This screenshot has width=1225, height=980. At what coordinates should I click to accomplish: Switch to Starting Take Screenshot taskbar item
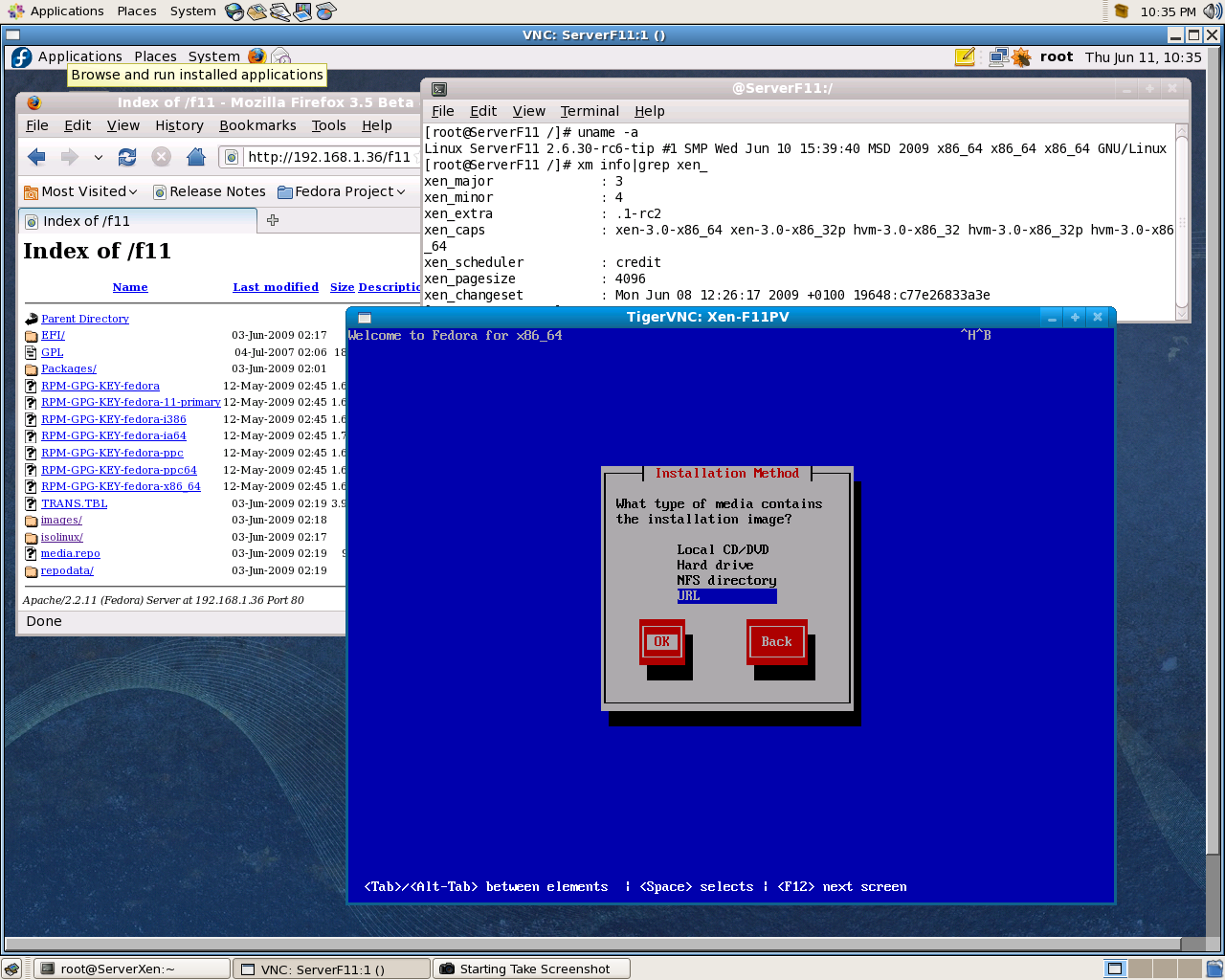point(531,969)
